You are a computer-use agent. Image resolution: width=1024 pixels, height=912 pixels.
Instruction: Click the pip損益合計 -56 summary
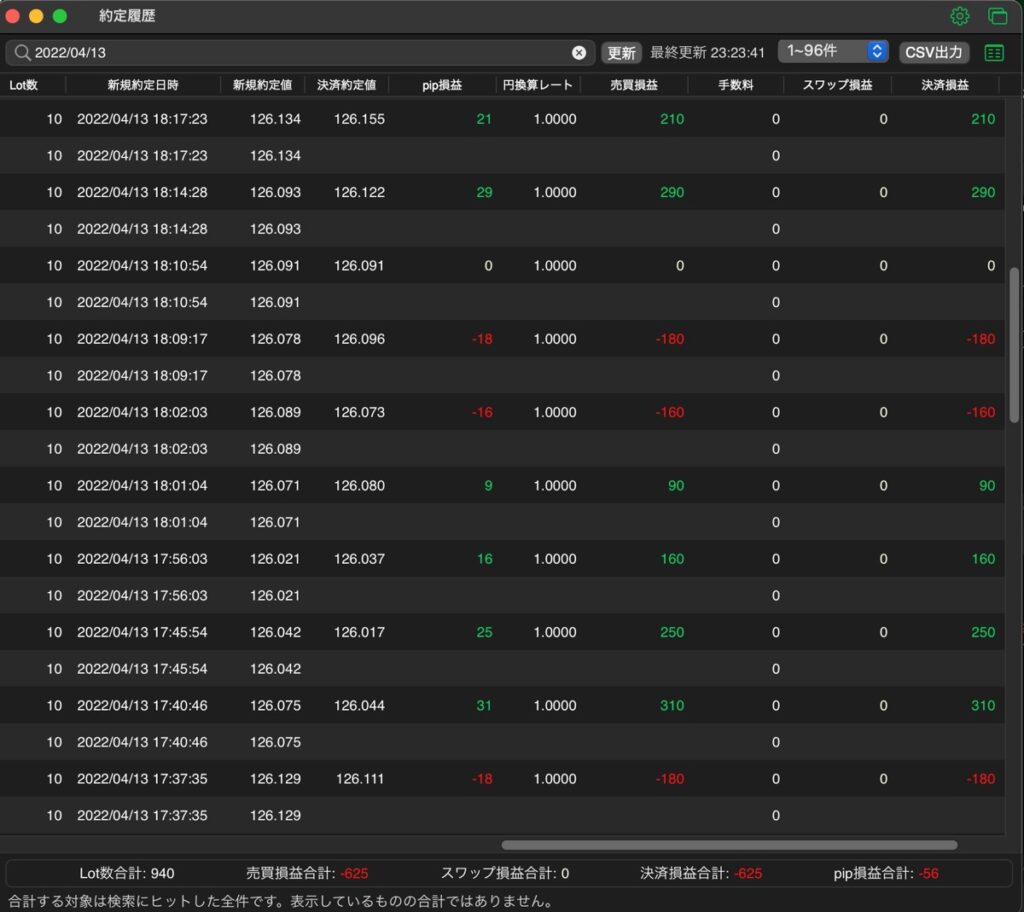coord(886,873)
